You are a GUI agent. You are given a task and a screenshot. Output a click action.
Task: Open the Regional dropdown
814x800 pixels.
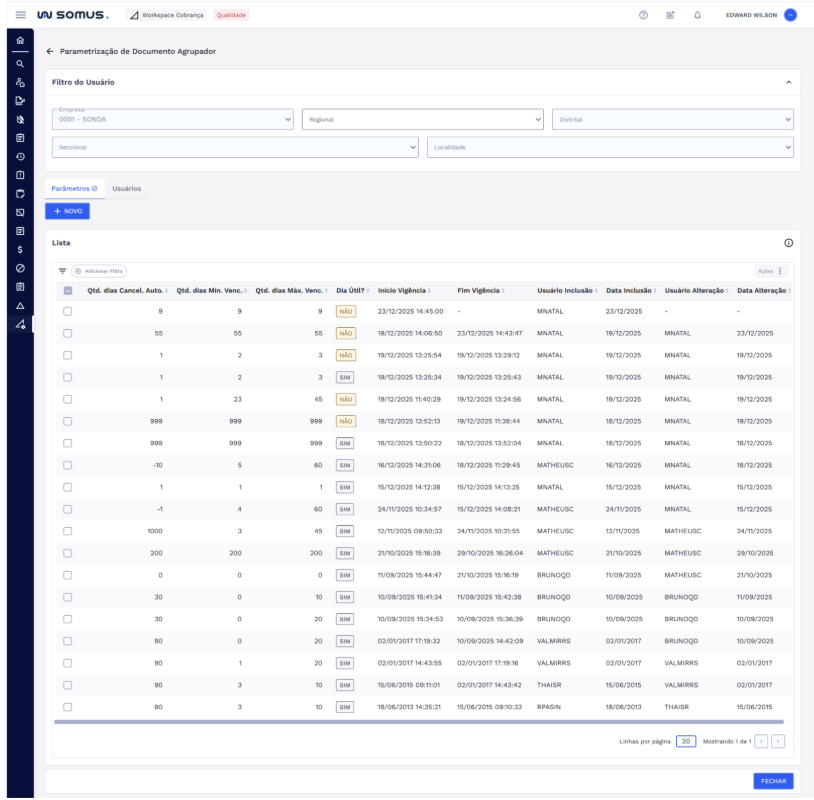pyautogui.click(x=422, y=119)
